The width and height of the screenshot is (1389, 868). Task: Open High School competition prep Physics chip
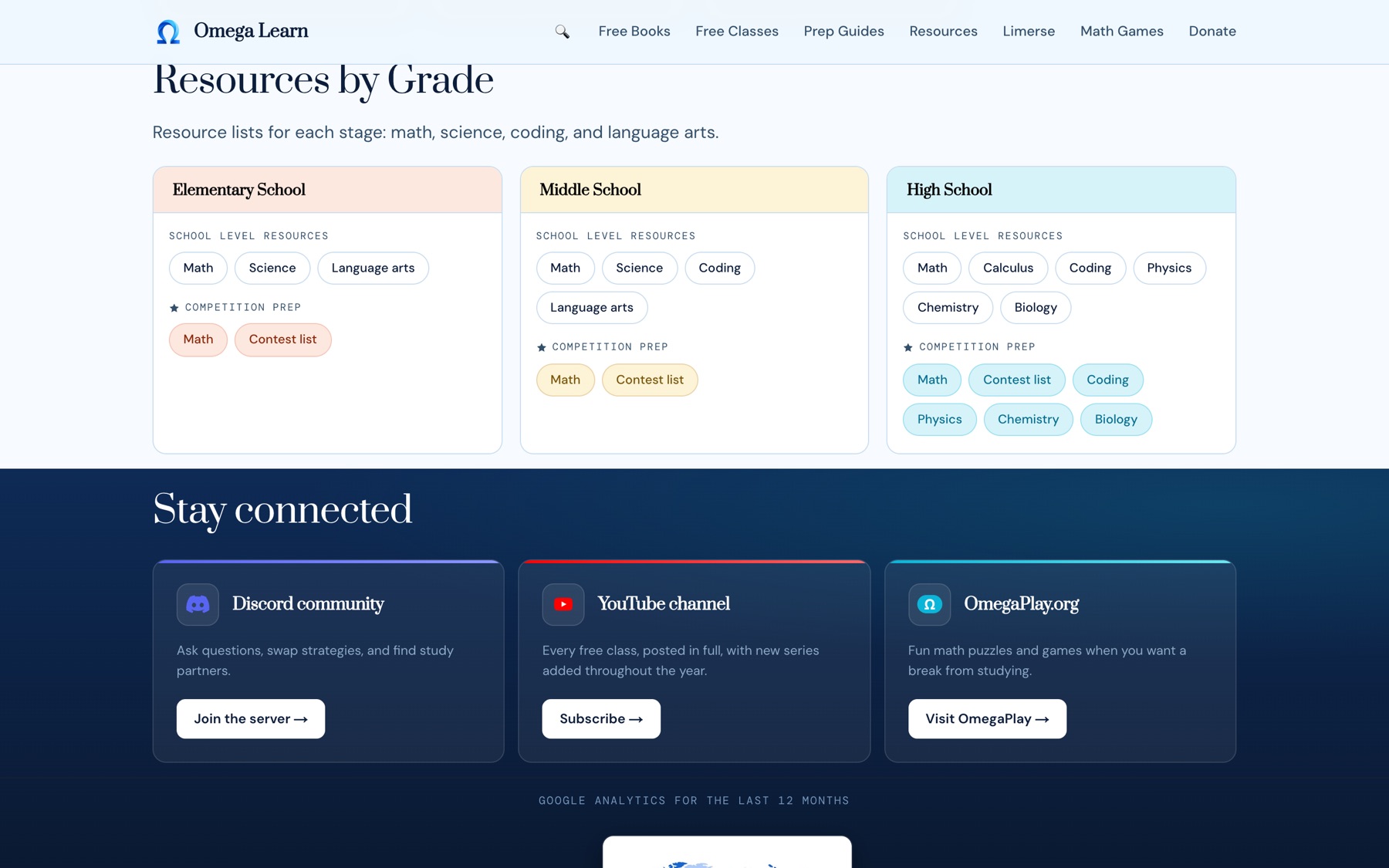tap(939, 420)
